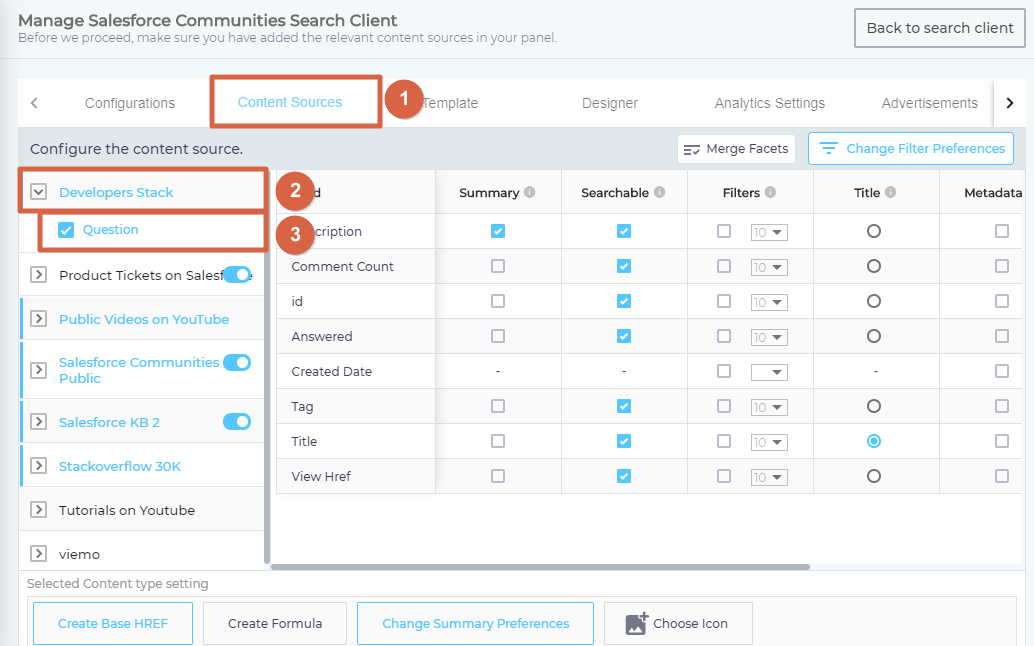Viewport: 1034px width, 646px height.
Task: Enable Filters checkbox for Created Date row
Action: click(724, 370)
